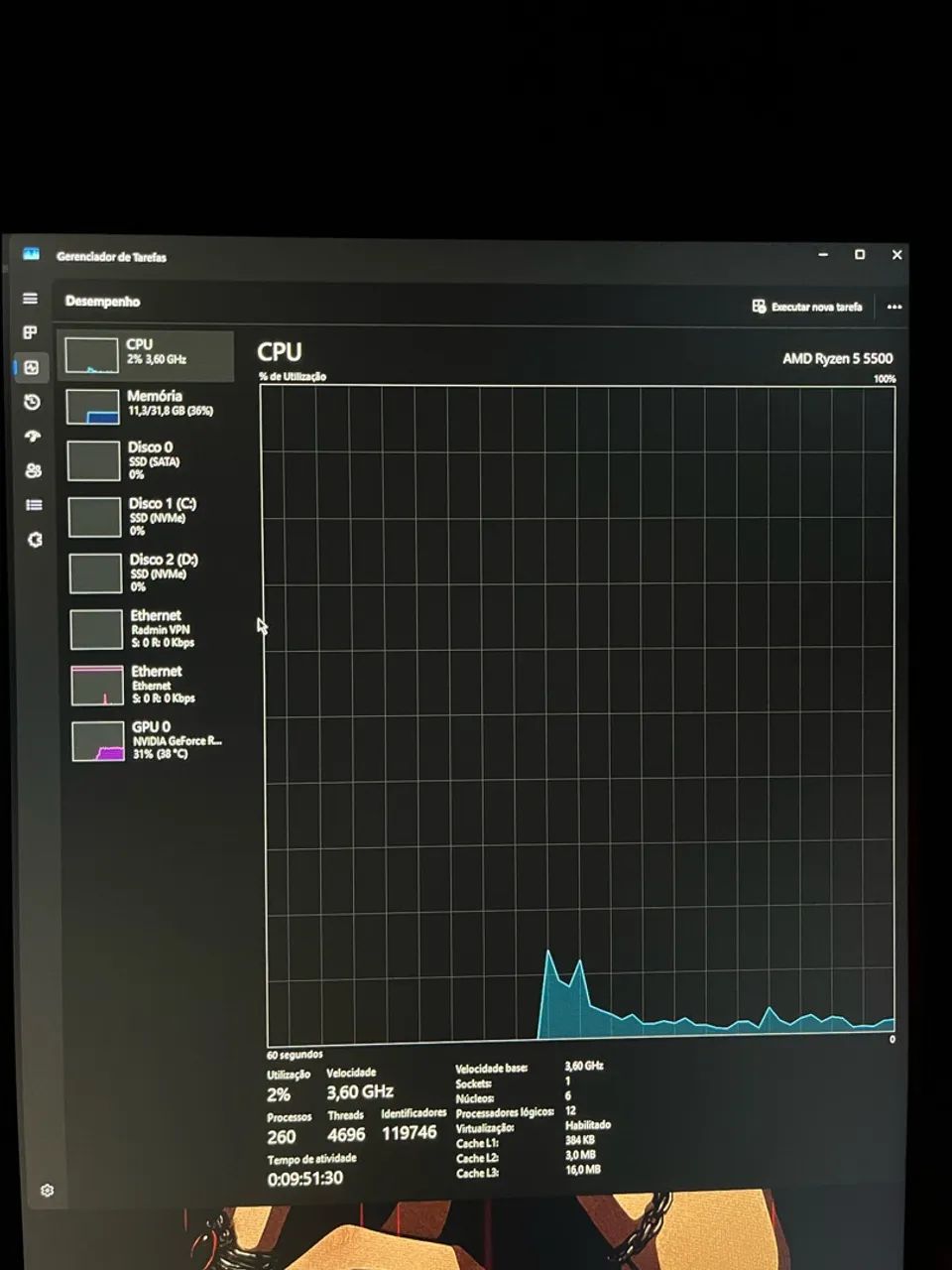The image size is (952, 1270).
Task: Open the hamburger navigation menu
Action: [30, 299]
